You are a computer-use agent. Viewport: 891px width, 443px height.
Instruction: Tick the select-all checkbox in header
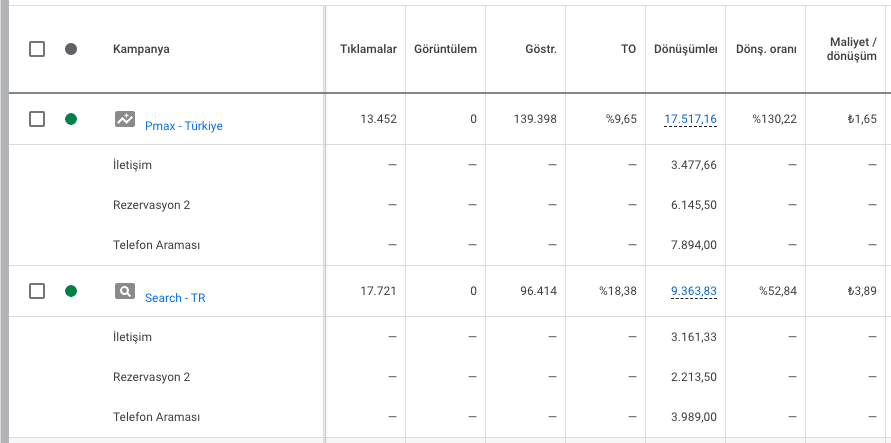[x=37, y=49]
